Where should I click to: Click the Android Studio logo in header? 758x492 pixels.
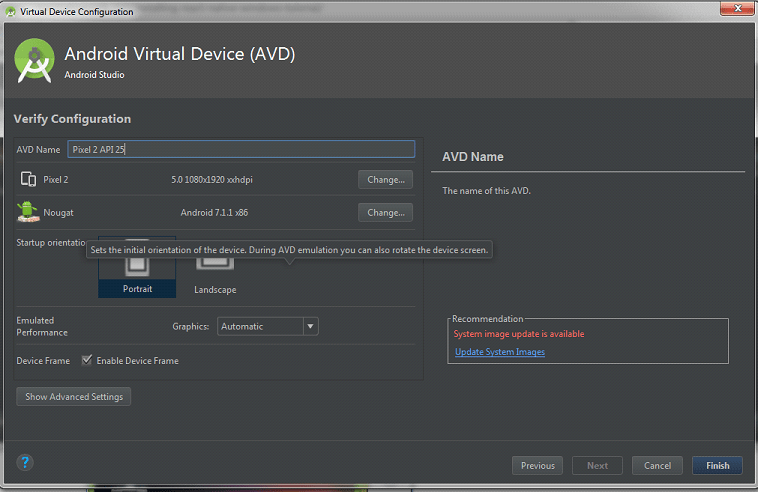pyautogui.click(x=34, y=61)
